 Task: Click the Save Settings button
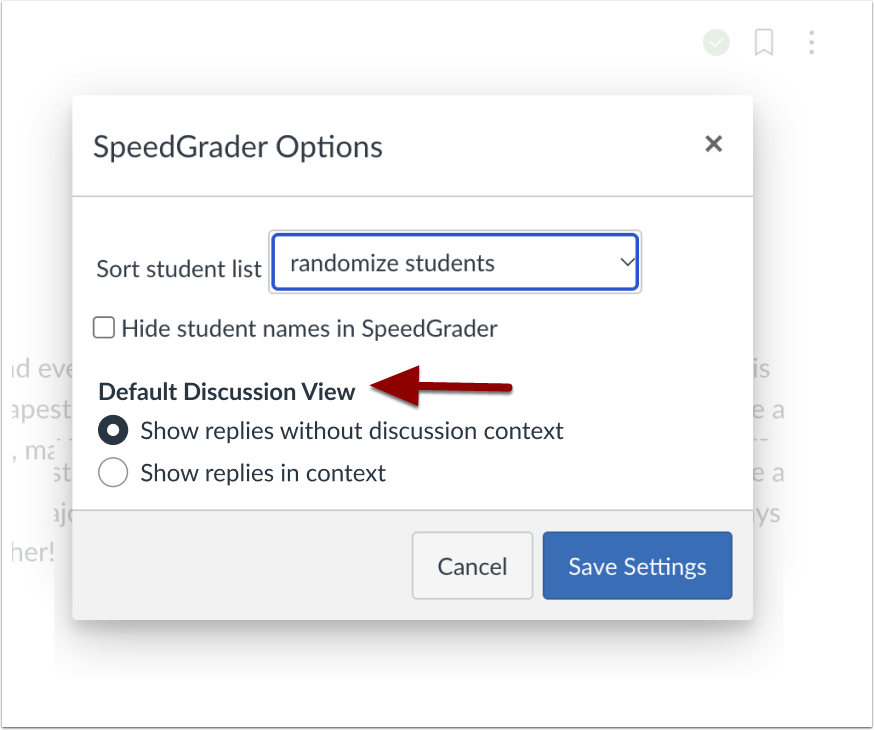(638, 566)
